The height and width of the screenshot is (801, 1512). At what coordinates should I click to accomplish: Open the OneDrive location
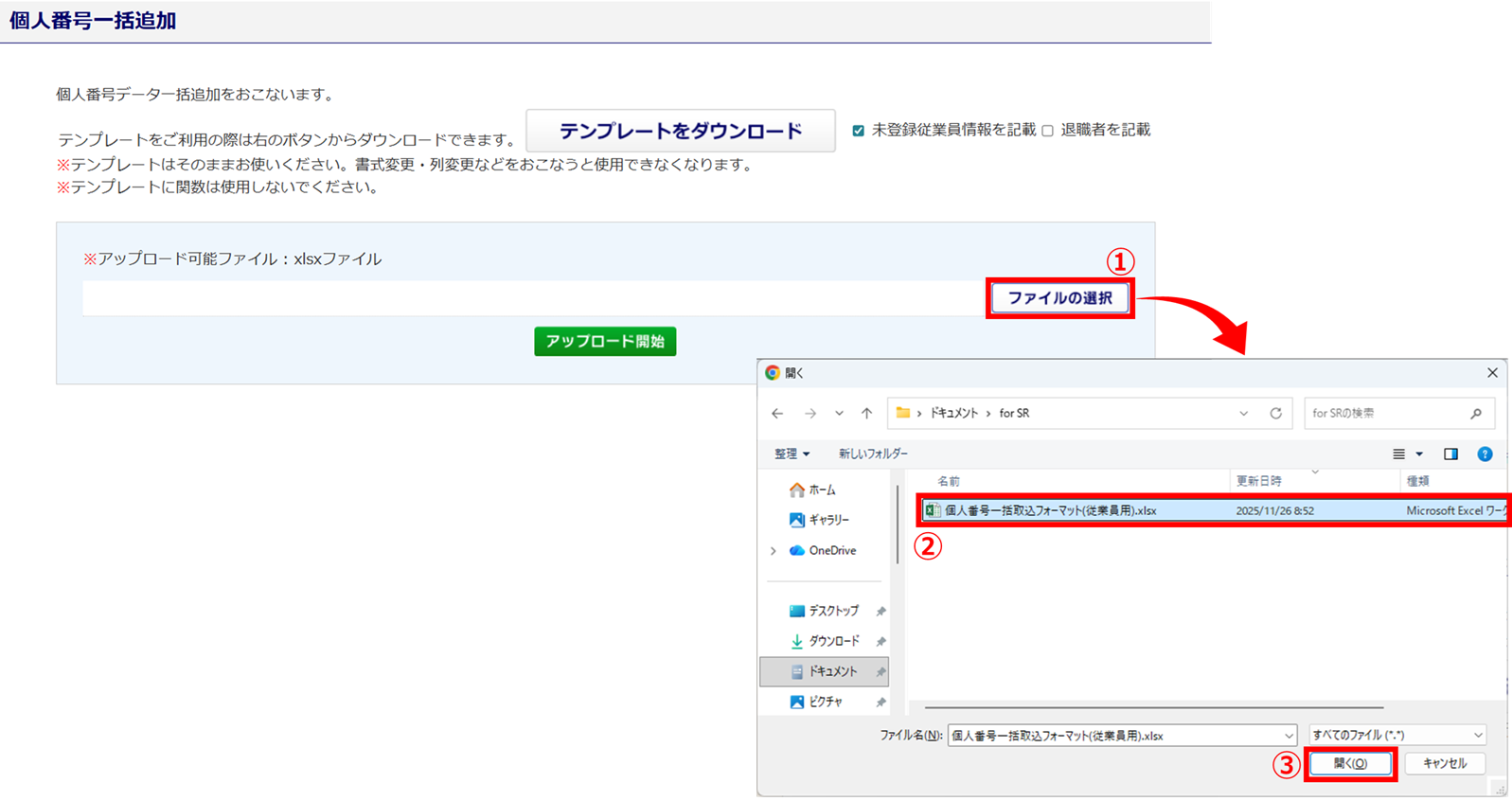tap(831, 550)
